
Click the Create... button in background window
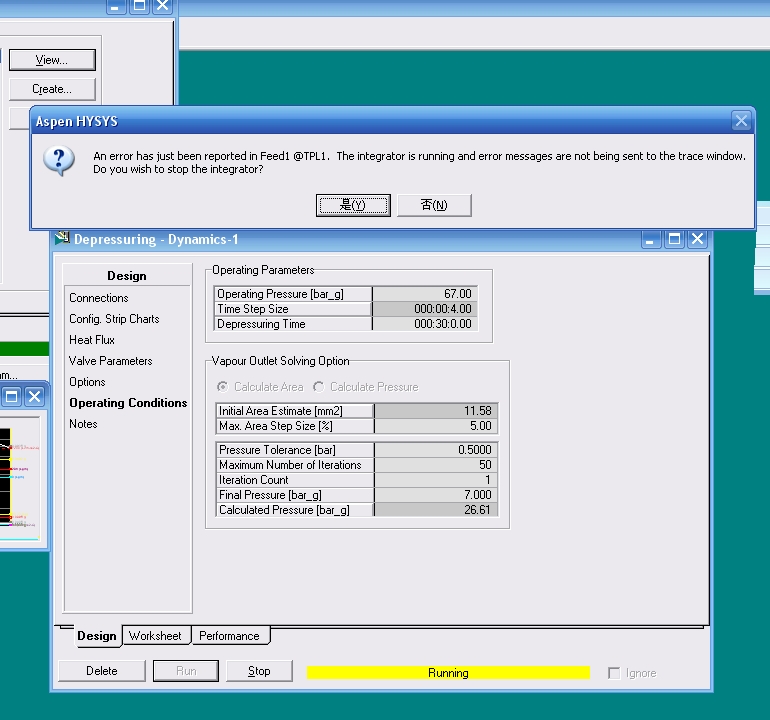click(x=52, y=89)
